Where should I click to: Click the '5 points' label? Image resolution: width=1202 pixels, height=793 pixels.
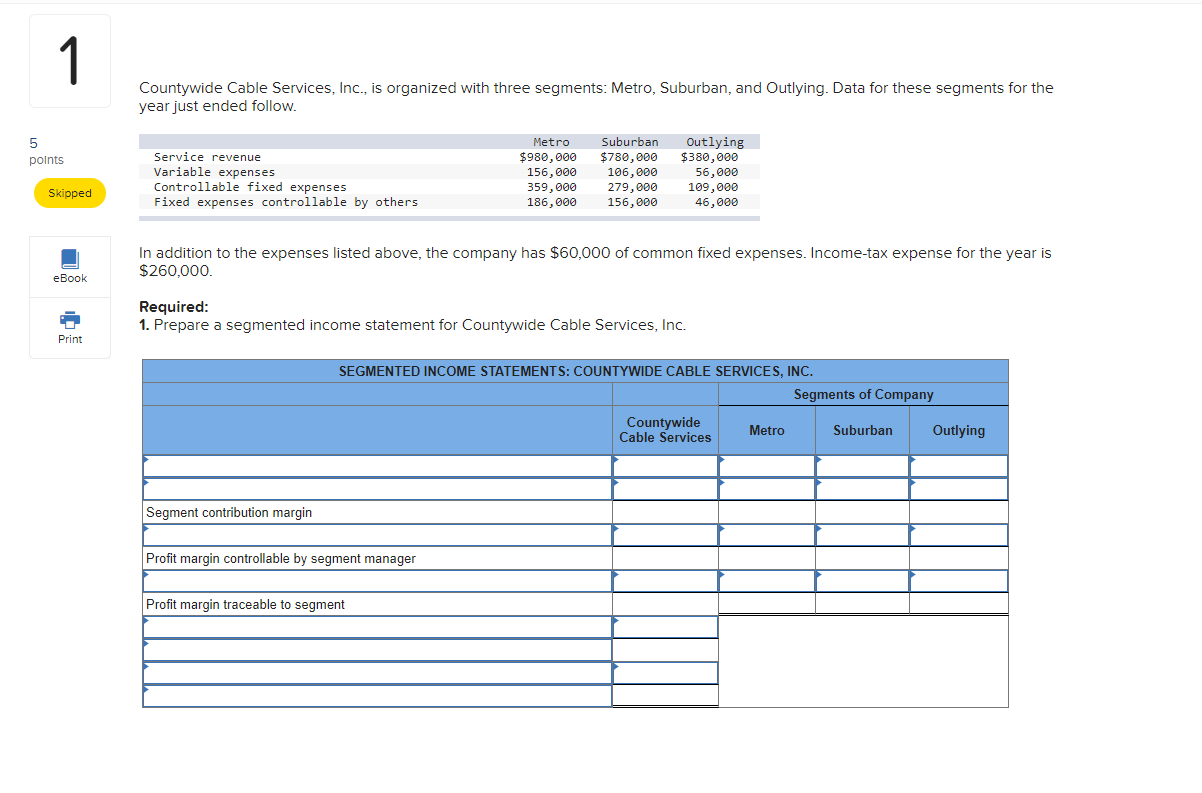46,152
